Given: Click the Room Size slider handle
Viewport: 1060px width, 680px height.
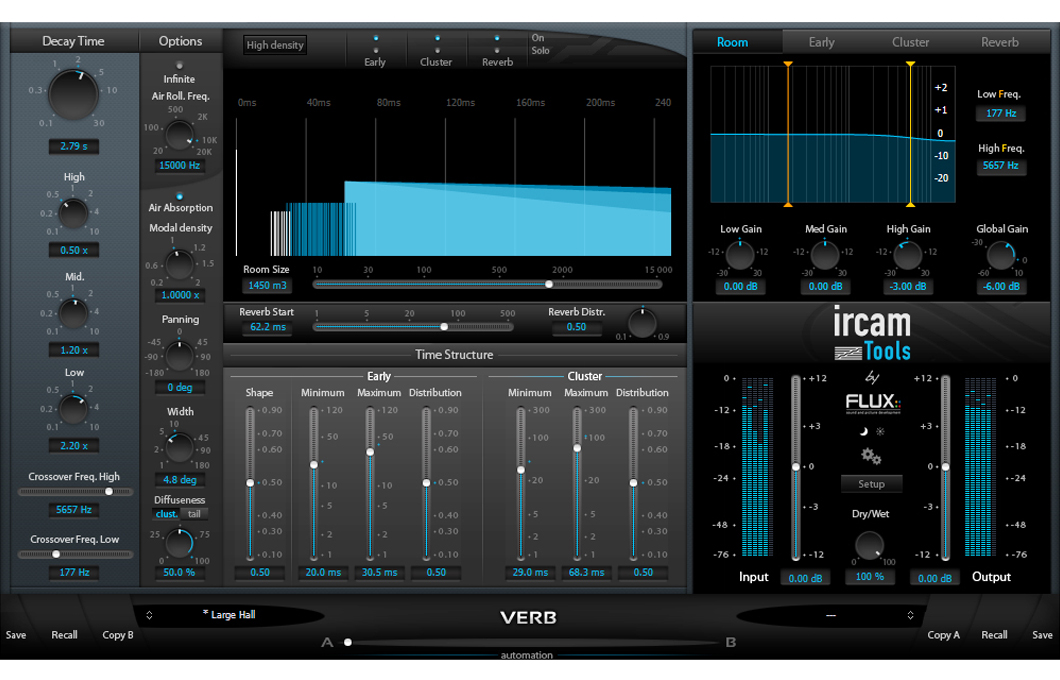Looking at the screenshot, I should click(x=548, y=284).
